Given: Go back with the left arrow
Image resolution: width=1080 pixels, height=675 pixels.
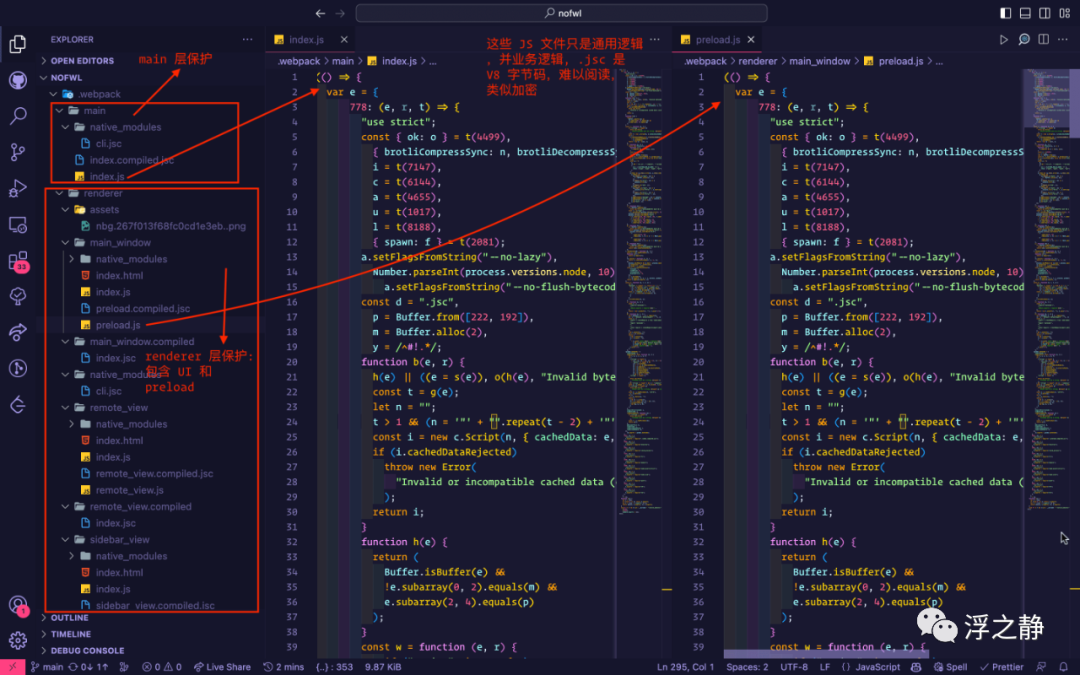Looking at the screenshot, I should coord(320,13).
